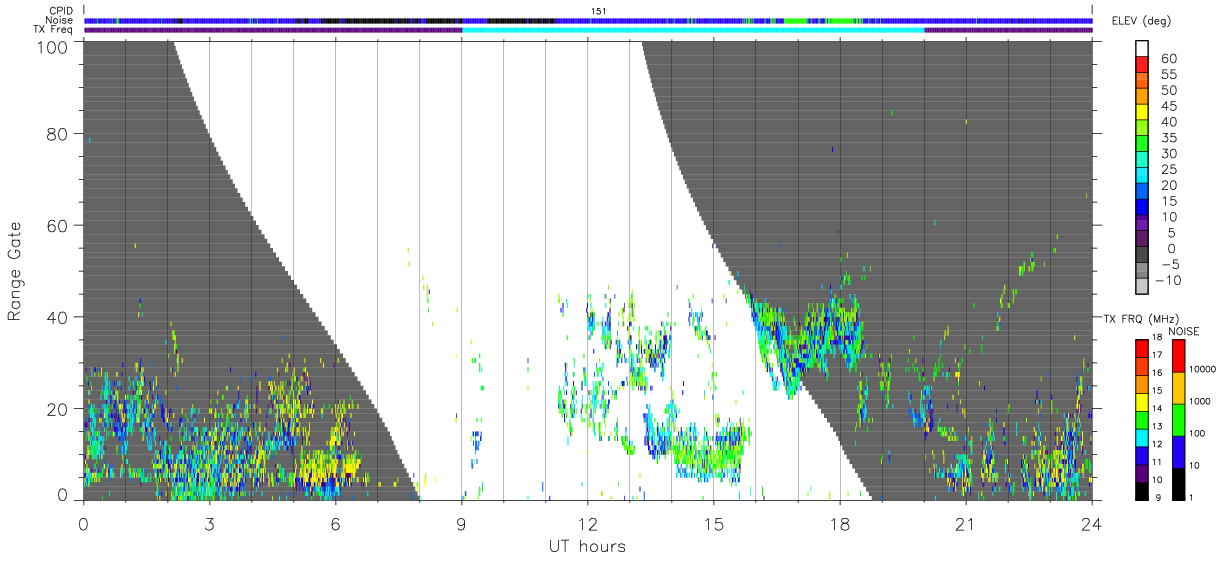Click the 10000 label on the NOISE scale
Viewport: 1228px width, 567px height.
(1203, 368)
